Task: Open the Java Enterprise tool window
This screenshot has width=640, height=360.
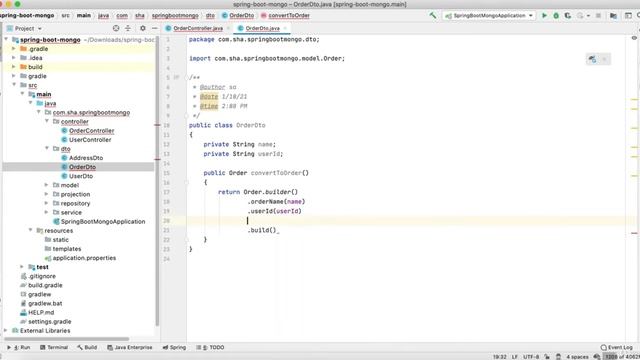Action: click(x=130, y=347)
